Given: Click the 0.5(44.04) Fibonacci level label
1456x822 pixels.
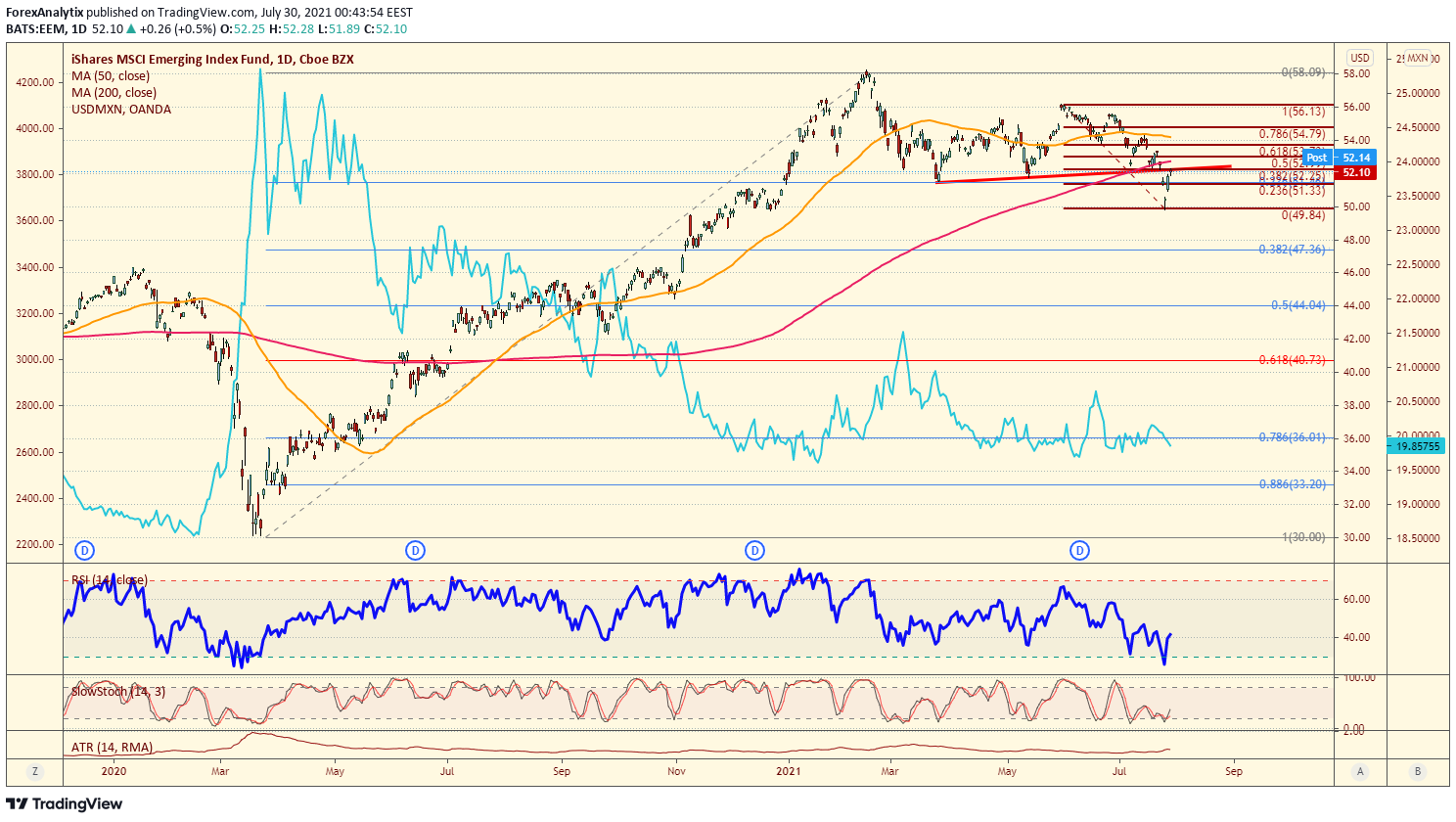Looking at the screenshot, I should coord(1298,305).
